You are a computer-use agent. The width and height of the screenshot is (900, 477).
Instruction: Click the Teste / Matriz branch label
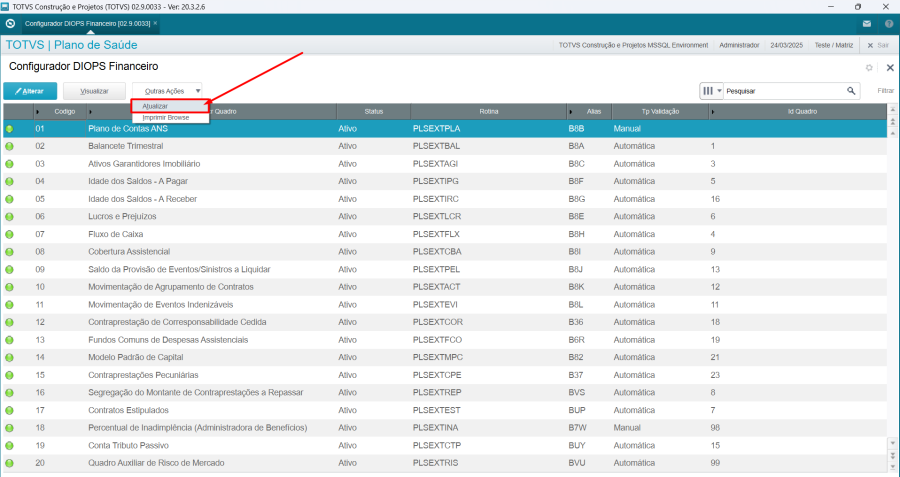(x=833, y=45)
